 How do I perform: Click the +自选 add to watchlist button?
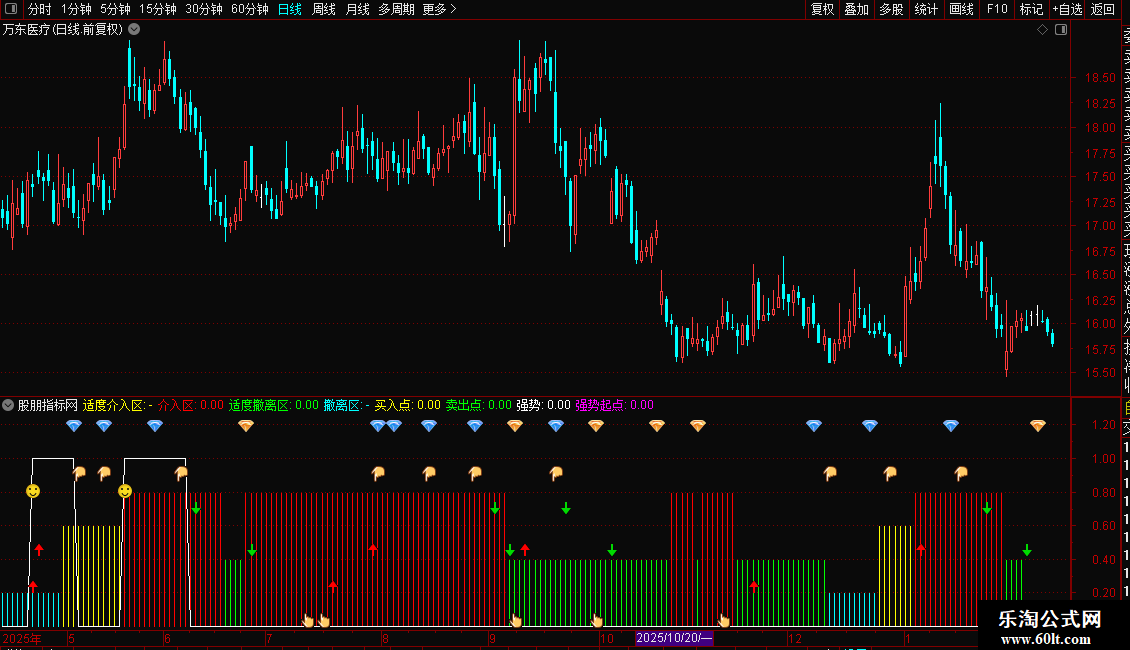pos(1066,9)
